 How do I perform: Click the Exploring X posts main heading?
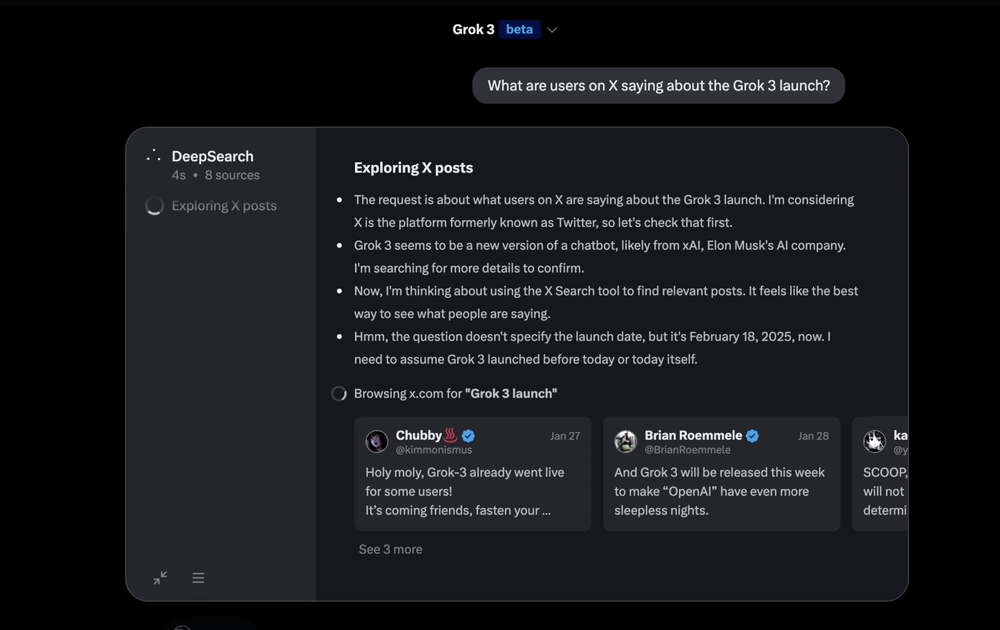pyautogui.click(x=413, y=168)
